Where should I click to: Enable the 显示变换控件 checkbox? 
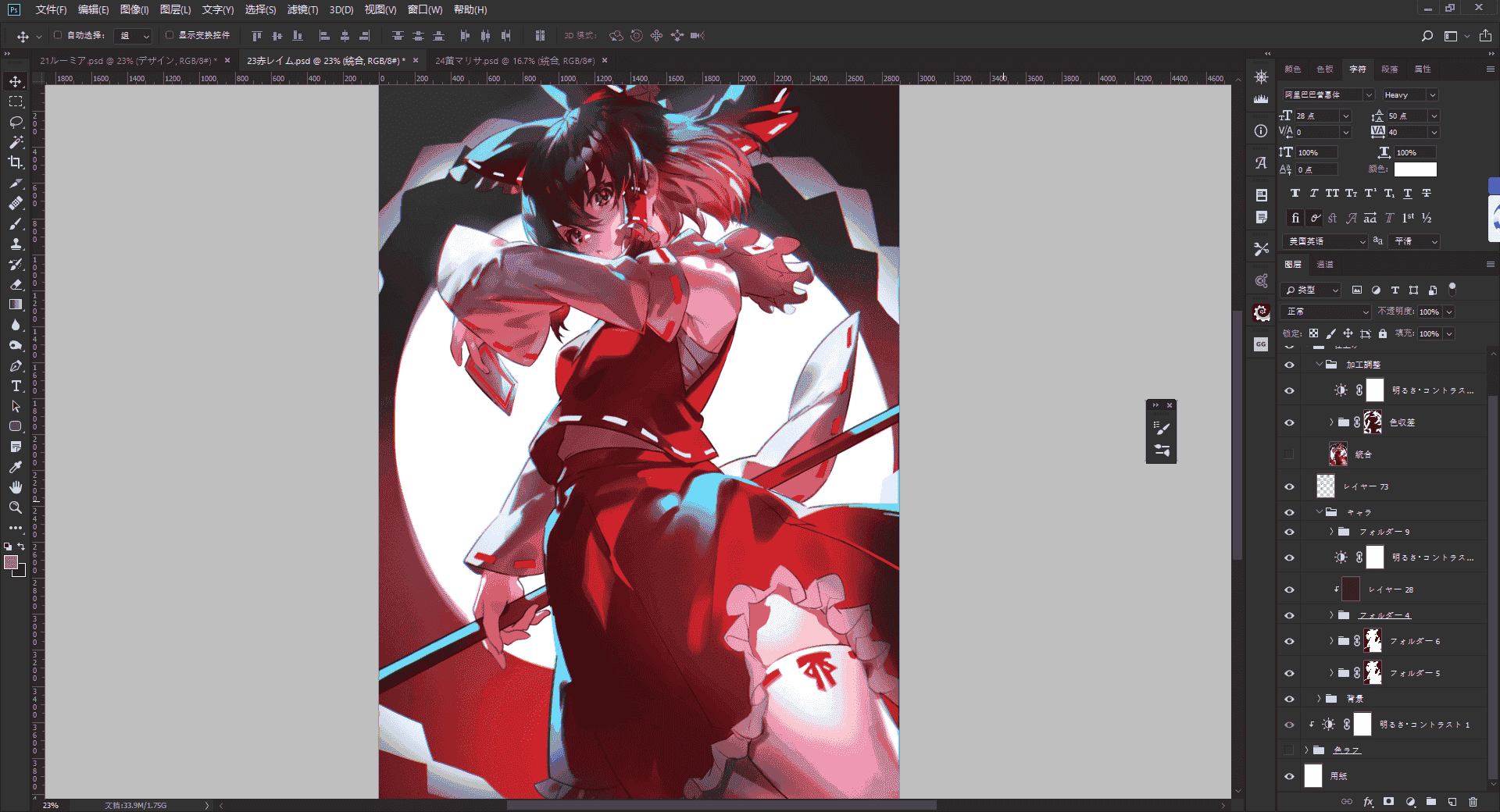pyautogui.click(x=170, y=35)
